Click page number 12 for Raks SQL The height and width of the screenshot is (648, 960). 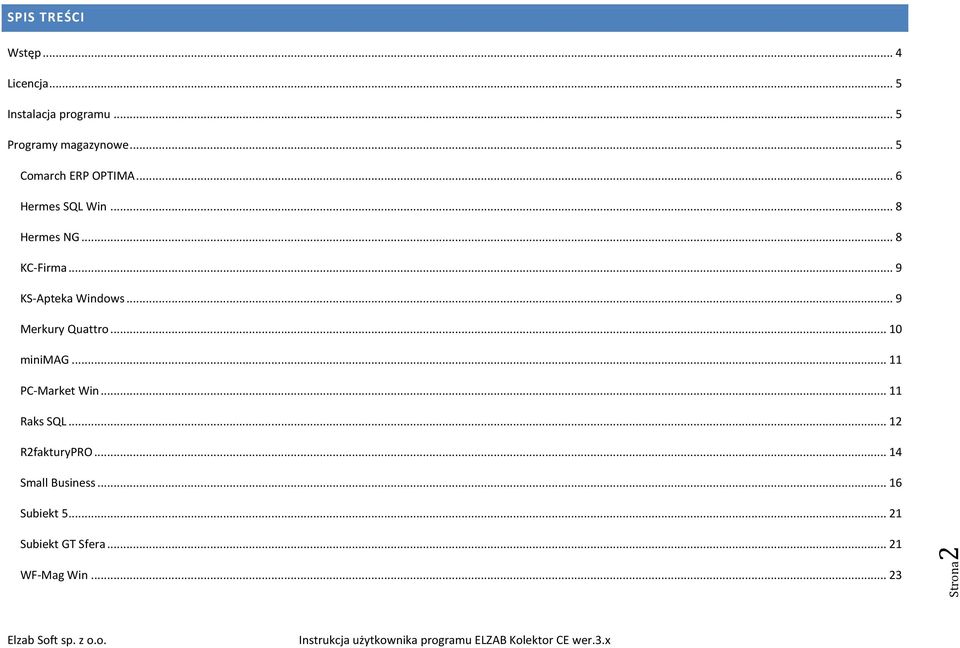[895, 421]
